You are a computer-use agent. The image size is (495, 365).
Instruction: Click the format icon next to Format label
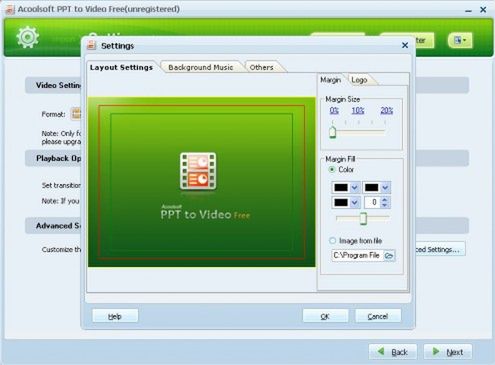[x=76, y=114]
